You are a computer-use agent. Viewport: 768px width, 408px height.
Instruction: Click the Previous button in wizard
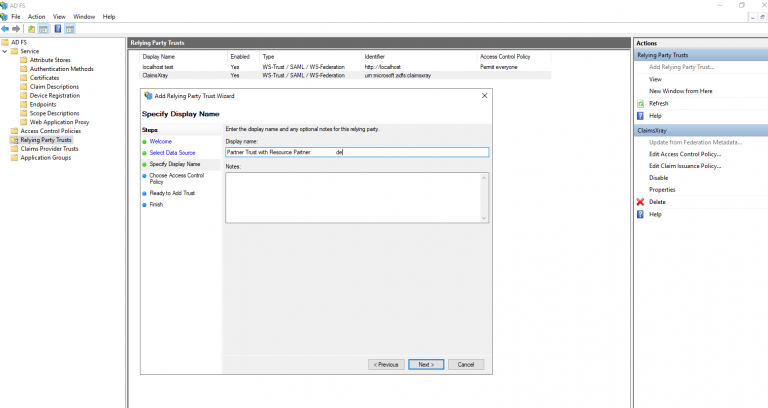(386, 364)
